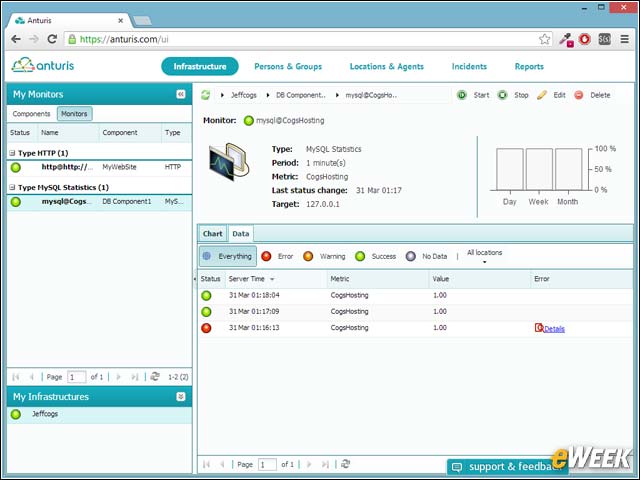This screenshot has height=480, width=640.
Task: Click the page number field in data panel
Action: pos(267,464)
